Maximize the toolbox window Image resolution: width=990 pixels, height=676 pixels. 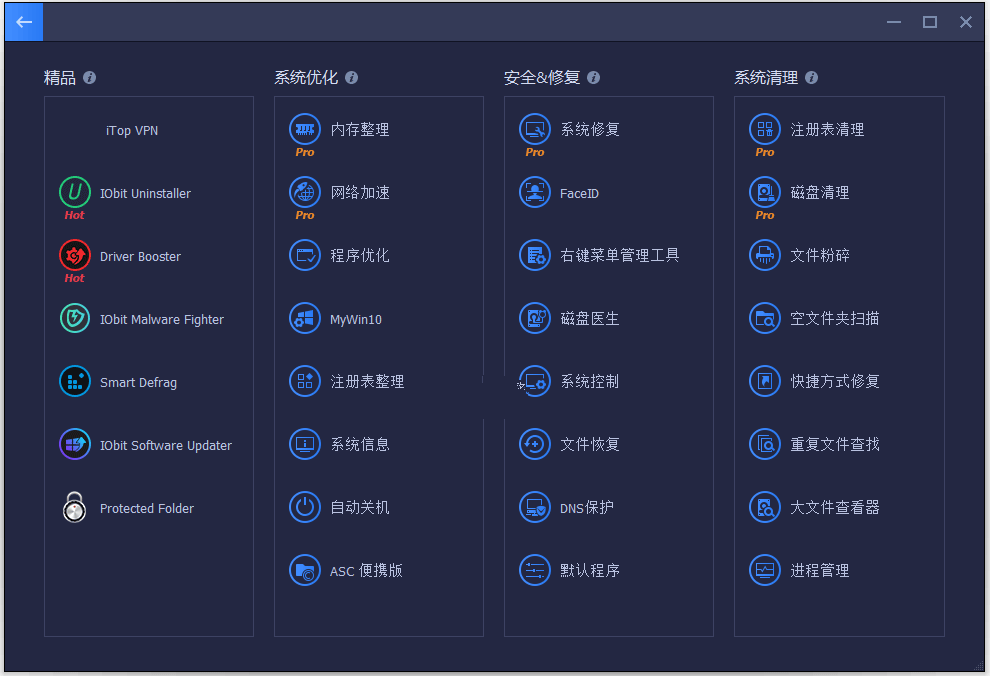929,22
